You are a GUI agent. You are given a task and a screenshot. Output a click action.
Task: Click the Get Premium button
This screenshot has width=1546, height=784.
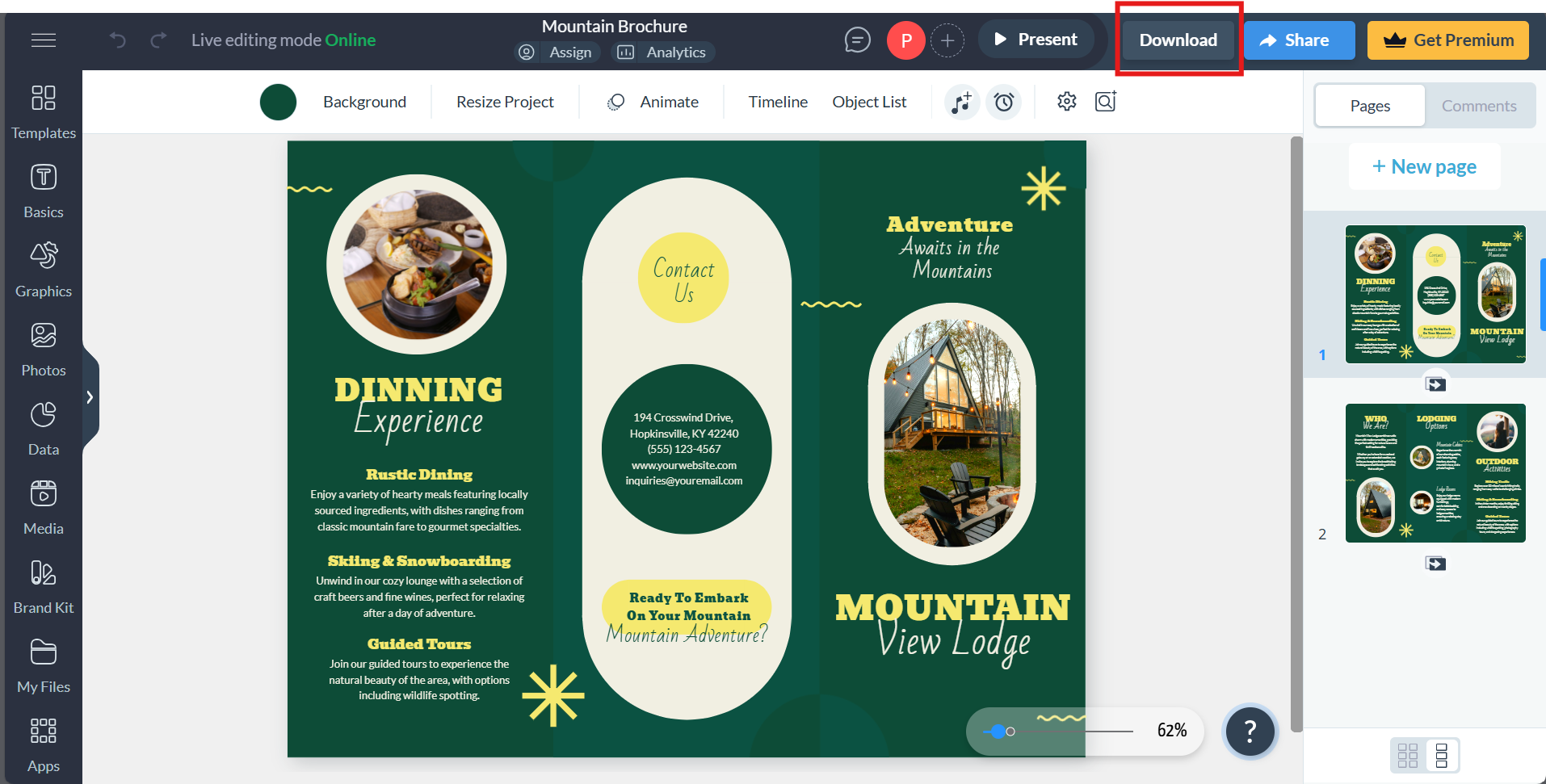[x=1447, y=40]
